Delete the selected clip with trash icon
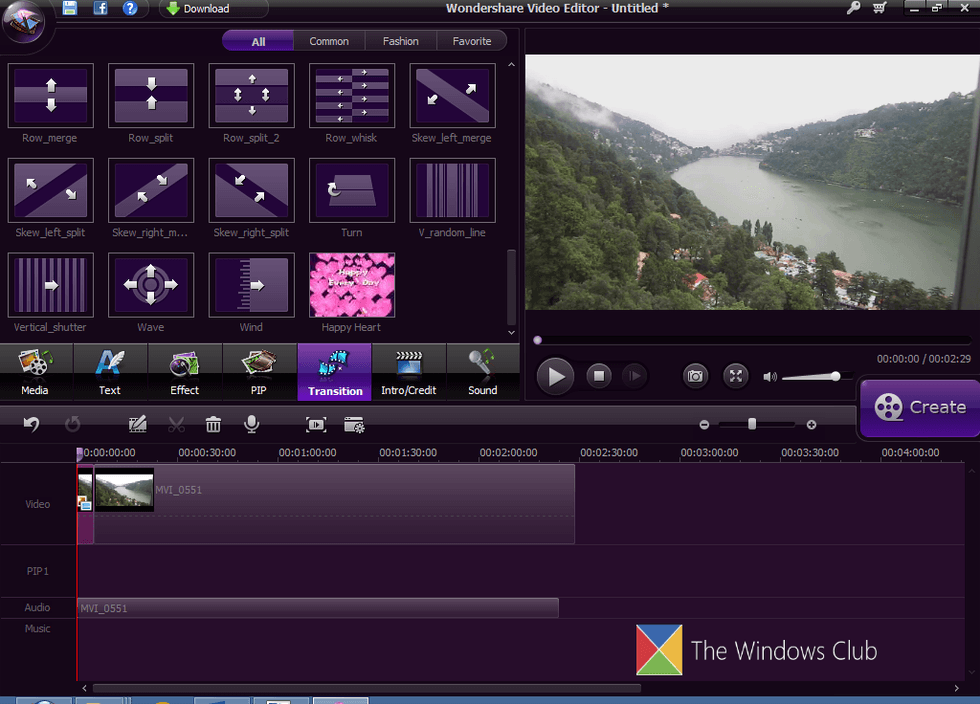Image resolution: width=980 pixels, height=704 pixels. [213, 425]
